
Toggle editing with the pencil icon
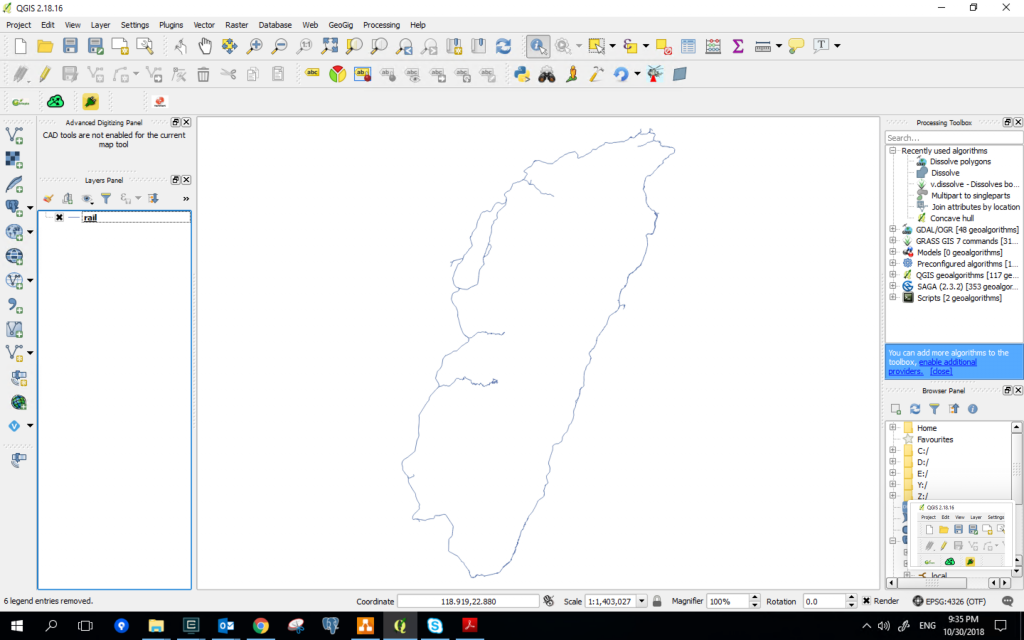(x=45, y=74)
